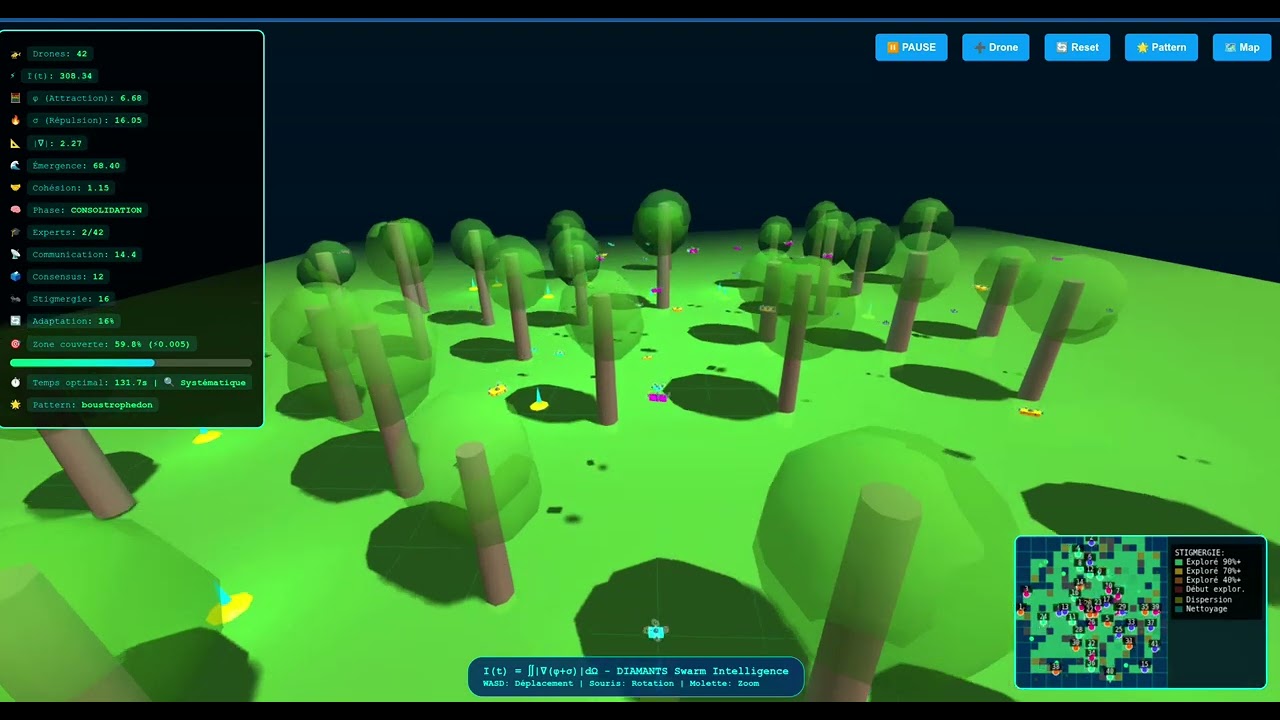Click the 'Temps optimal: 131.7s' text
The width and height of the screenshot is (1280, 720).
click(89, 382)
